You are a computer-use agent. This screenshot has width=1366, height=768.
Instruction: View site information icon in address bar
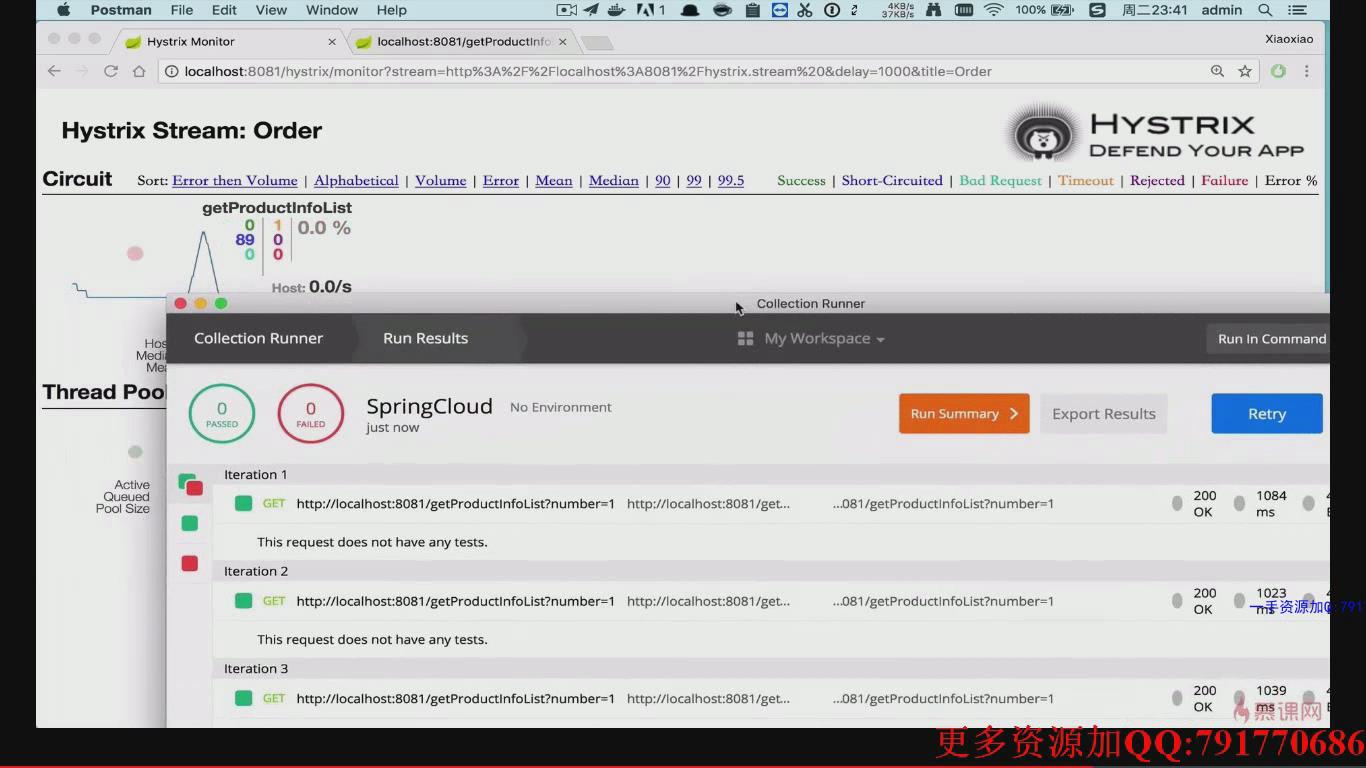172,71
